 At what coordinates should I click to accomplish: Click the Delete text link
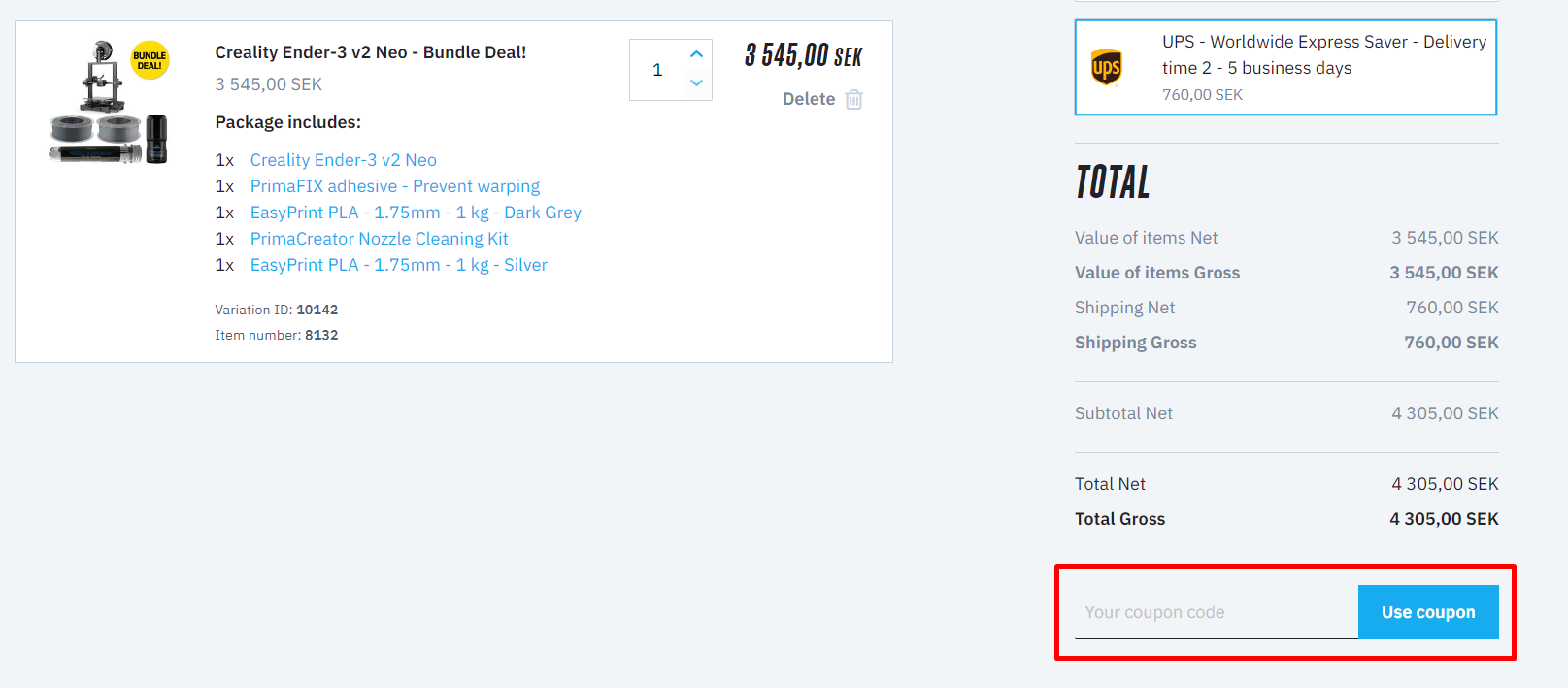pos(809,99)
